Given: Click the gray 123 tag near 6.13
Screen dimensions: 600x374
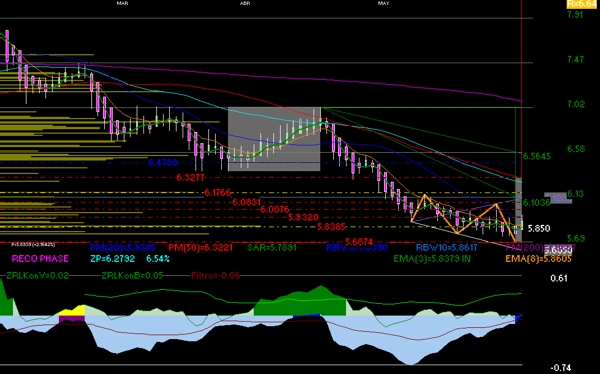Looking at the screenshot, I should pyautogui.click(x=558, y=198).
